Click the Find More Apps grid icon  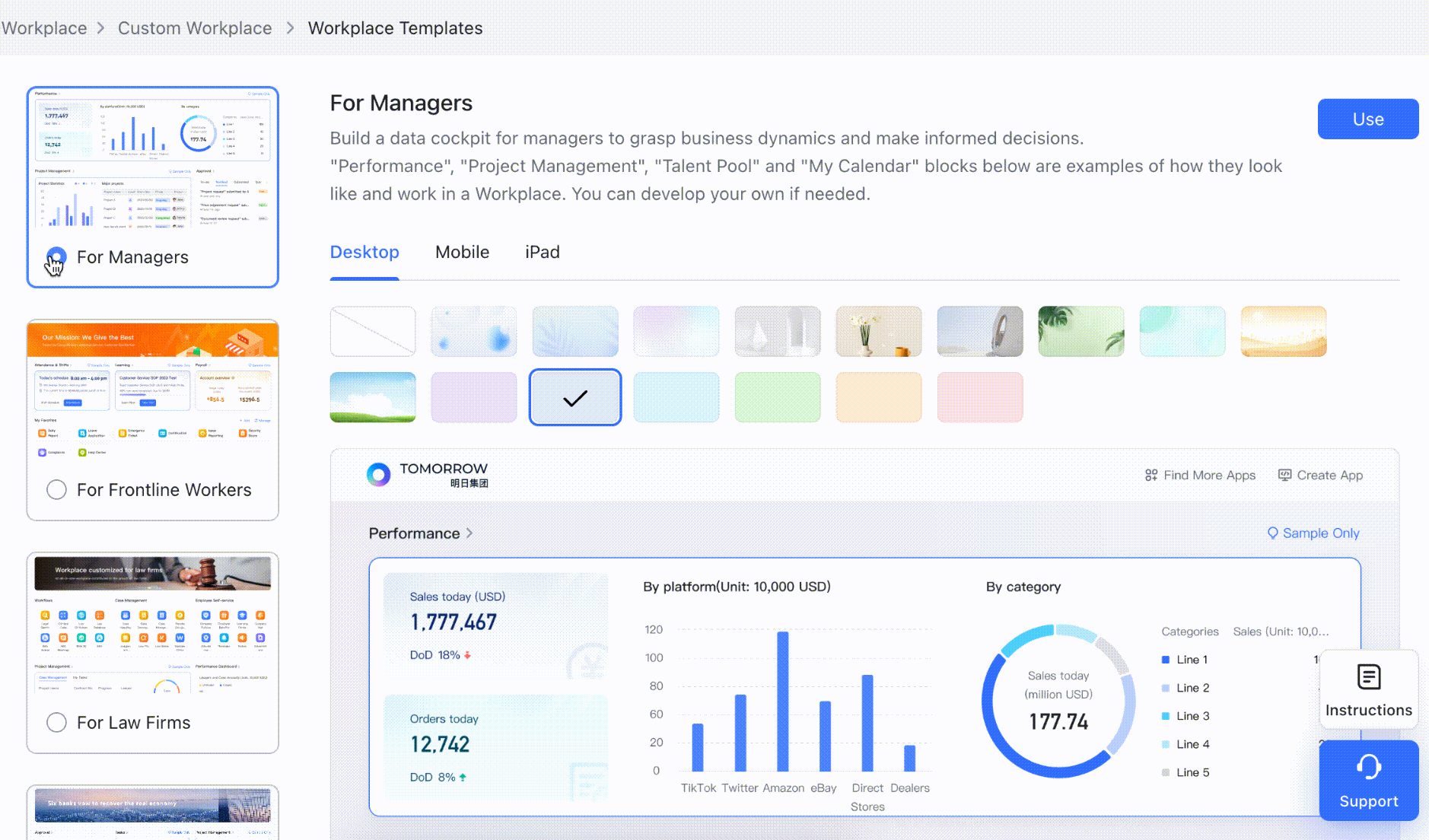coord(1151,475)
